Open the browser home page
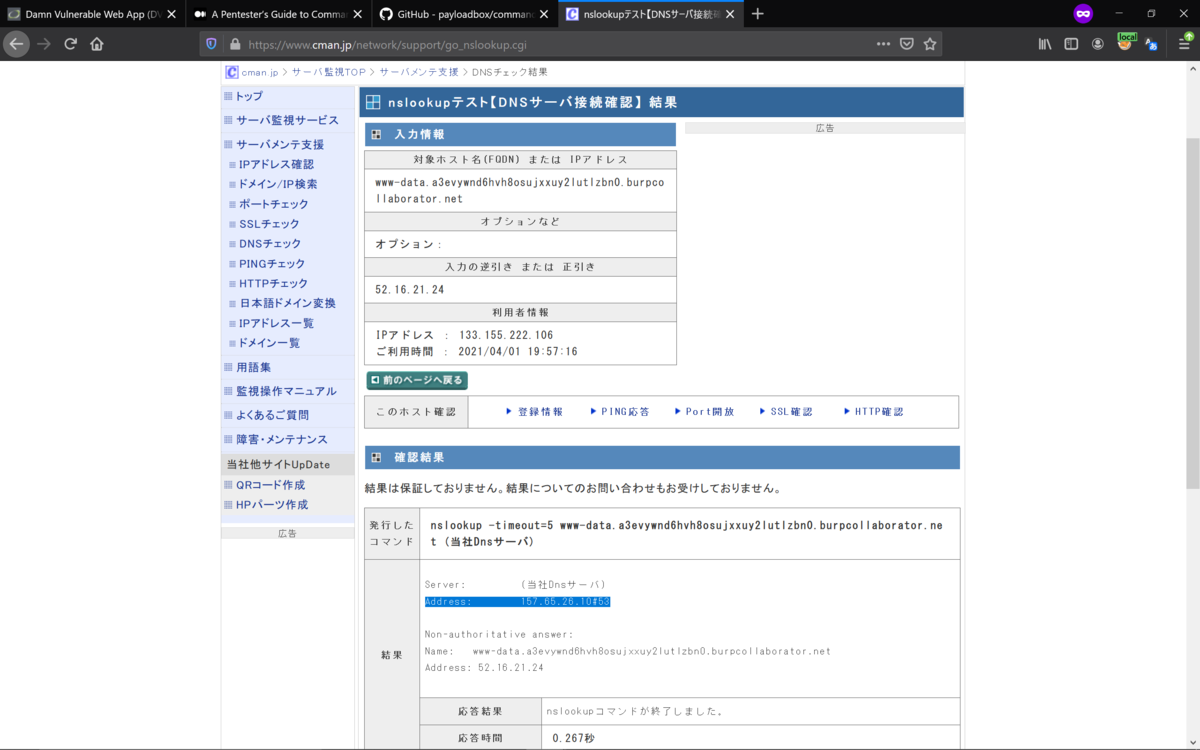The image size is (1200, 750). (x=97, y=44)
